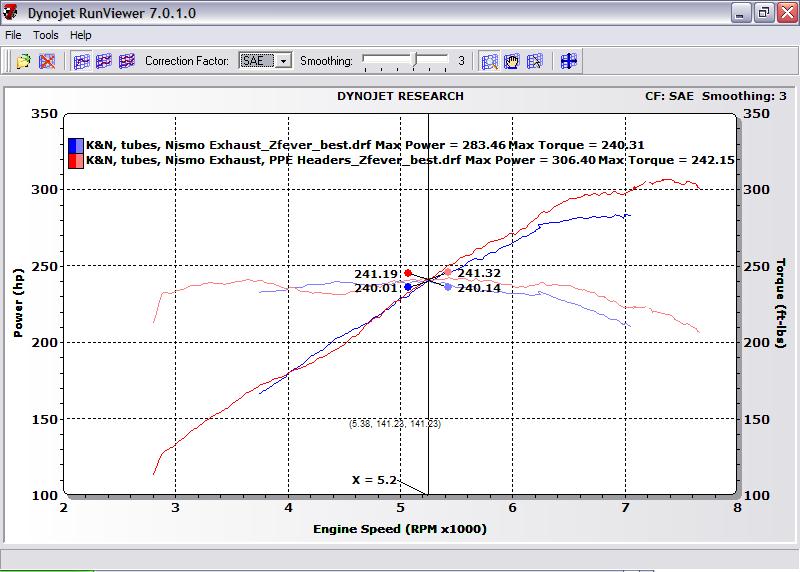Viewport: 800px width, 572px height.
Task: Minimize the RunViewer window
Action: tap(740, 13)
